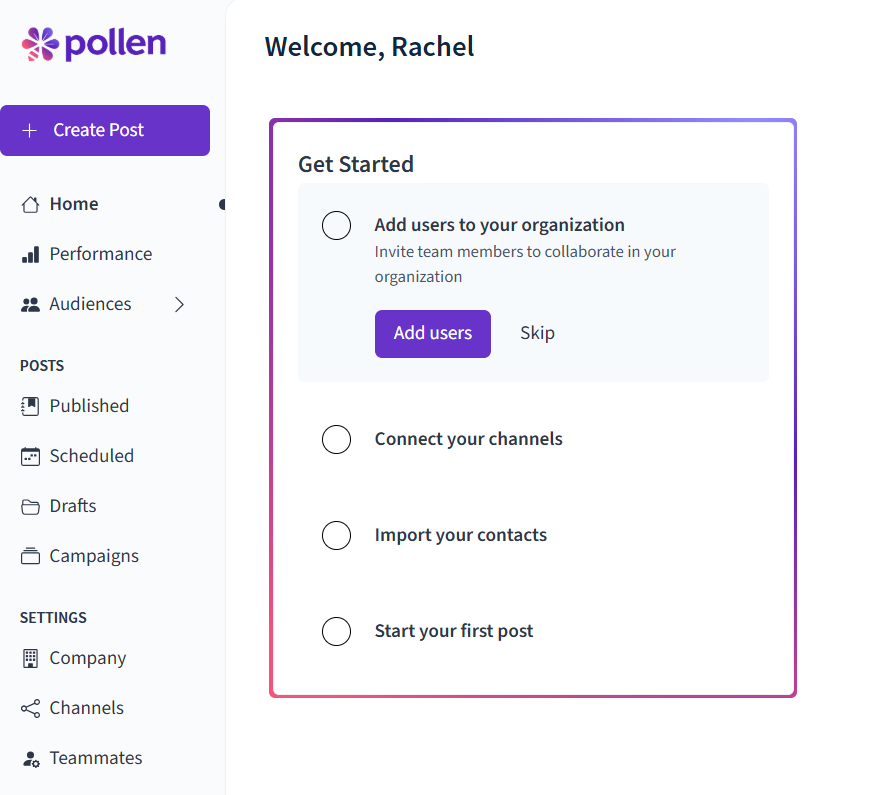Screen dimensions: 891x795
Task: Select the Drafts folder icon
Action: pos(28,505)
